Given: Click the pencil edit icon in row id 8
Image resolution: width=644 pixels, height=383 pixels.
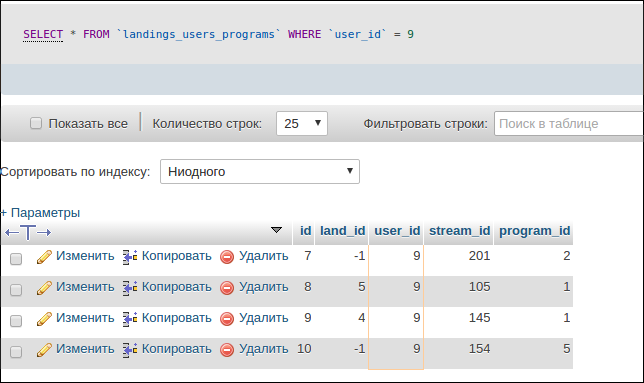Looking at the screenshot, I should [44, 288].
